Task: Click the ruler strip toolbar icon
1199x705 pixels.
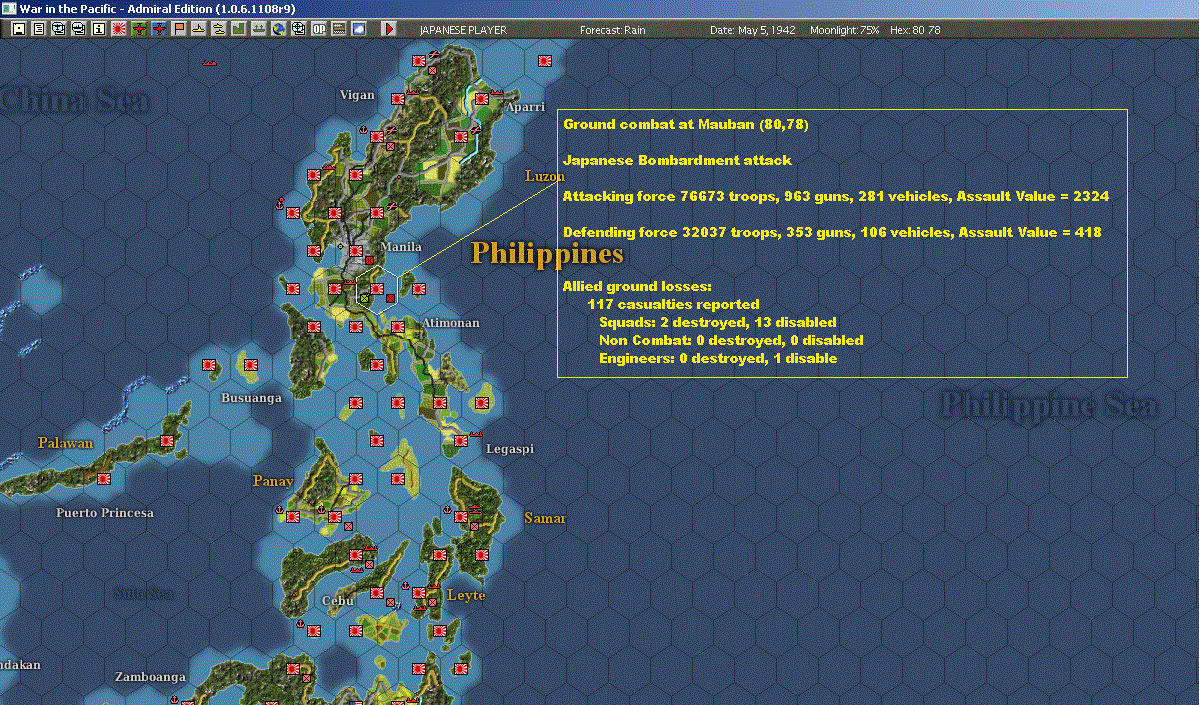Action: [339, 29]
